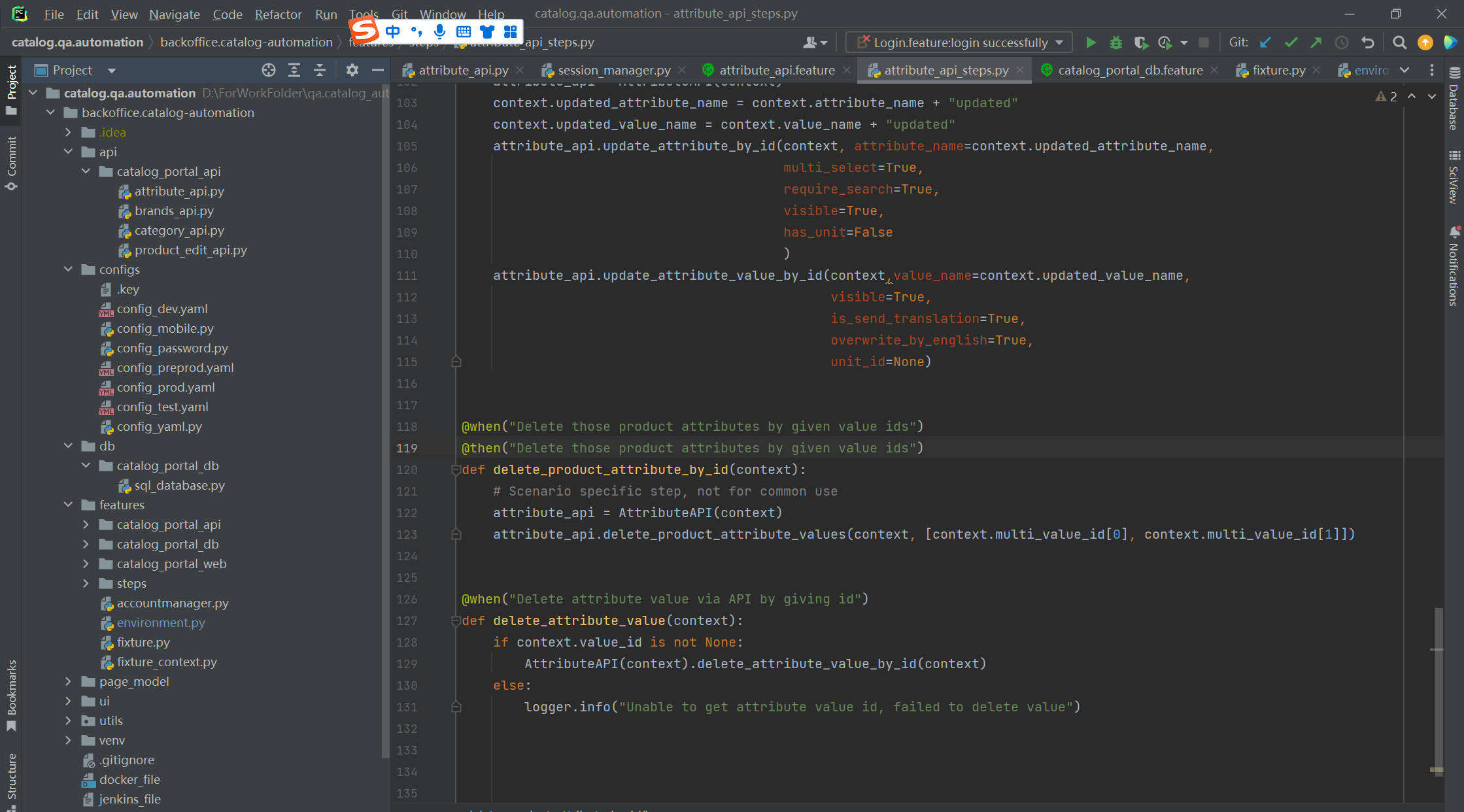Screen dimensions: 1464x812
Task: Select config_dev.yaml file
Action: [162, 309]
